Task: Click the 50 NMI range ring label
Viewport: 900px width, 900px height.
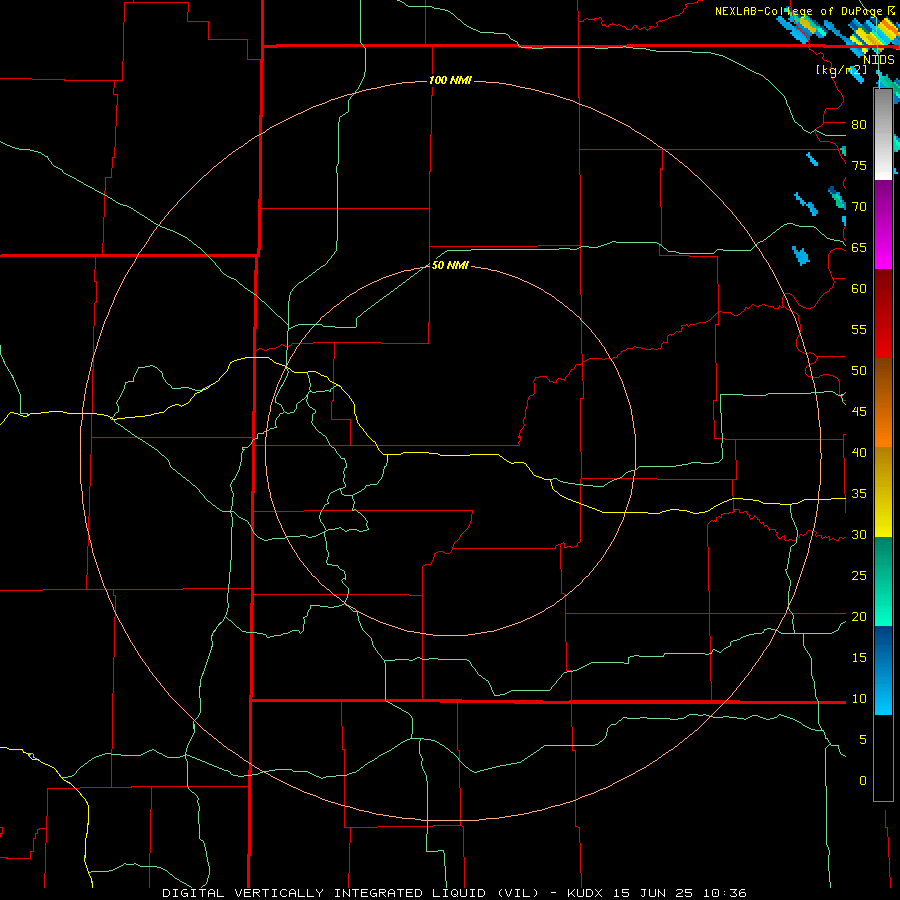Action: click(450, 265)
